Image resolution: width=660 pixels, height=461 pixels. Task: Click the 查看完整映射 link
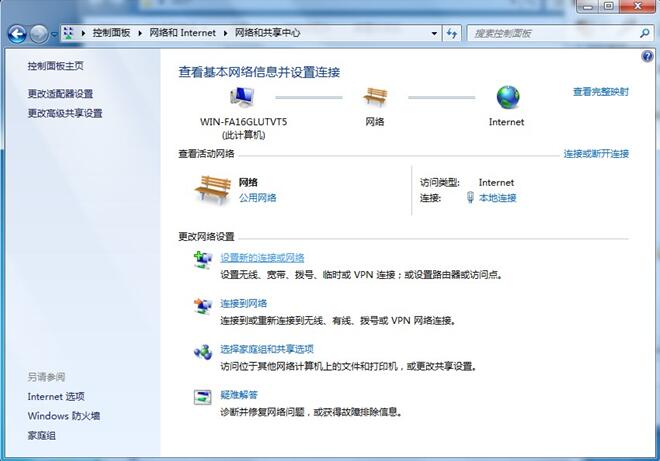tap(600, 92)
